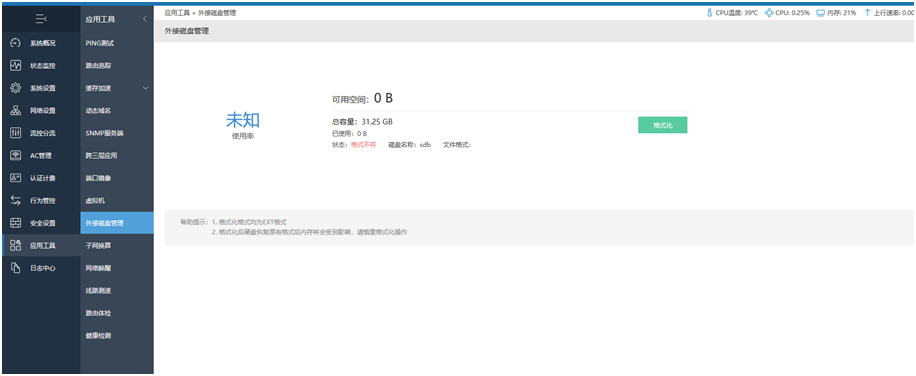
Task: Open AC管理 via its wireless device icon
Action: pyautogui.click(x=16, y=155)
